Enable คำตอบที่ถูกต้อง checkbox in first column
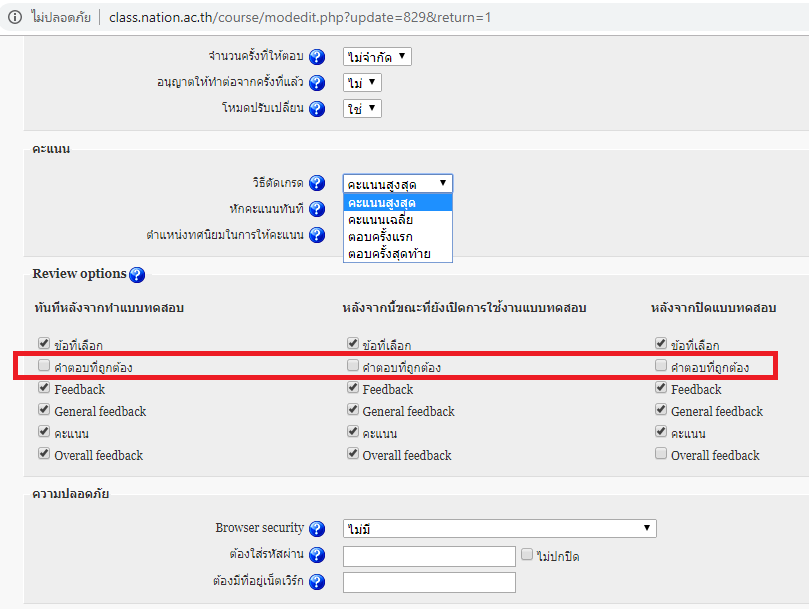 pyautogui.click(x=44, y=366)
